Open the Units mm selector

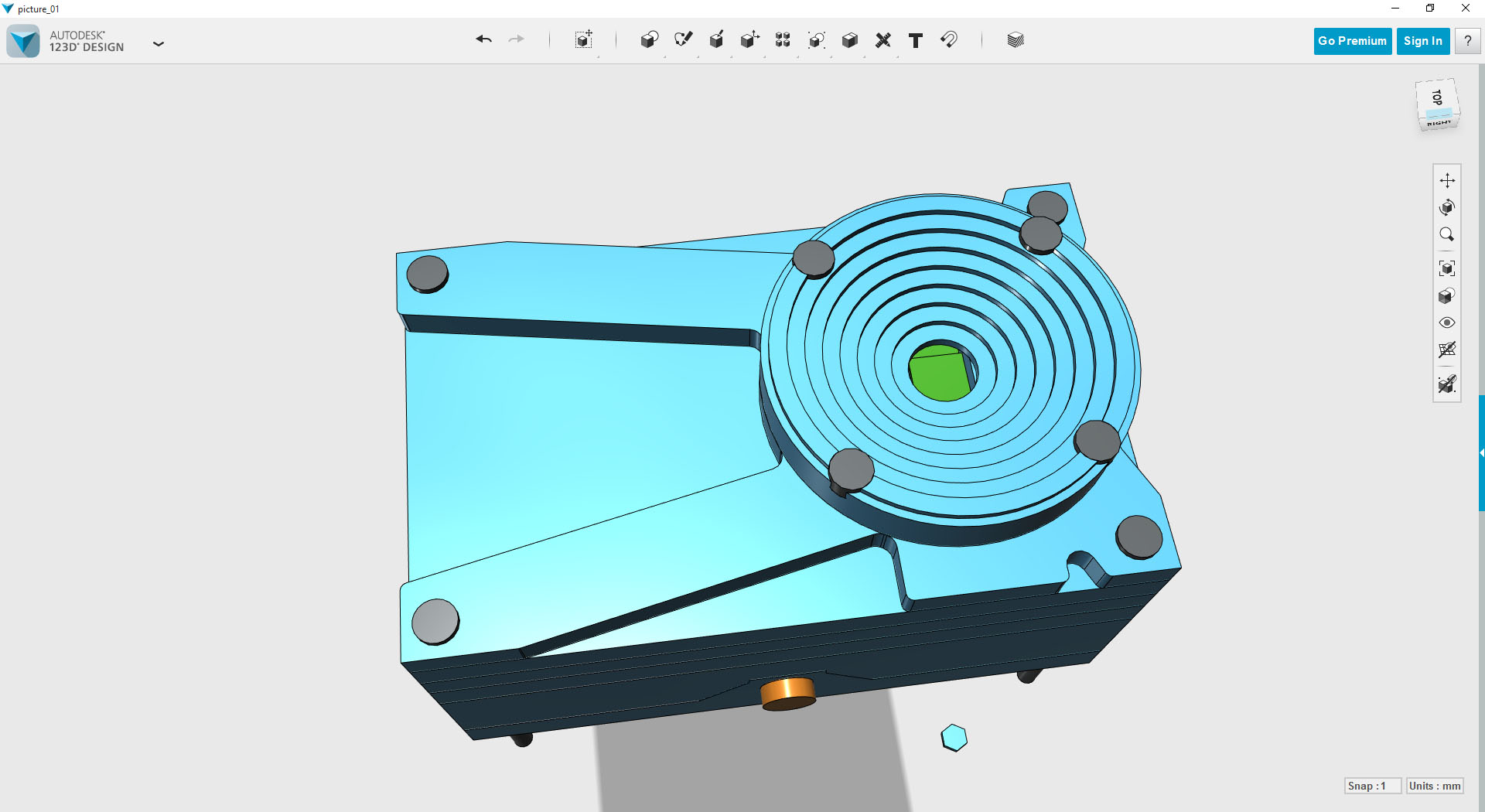[1435, 786]
